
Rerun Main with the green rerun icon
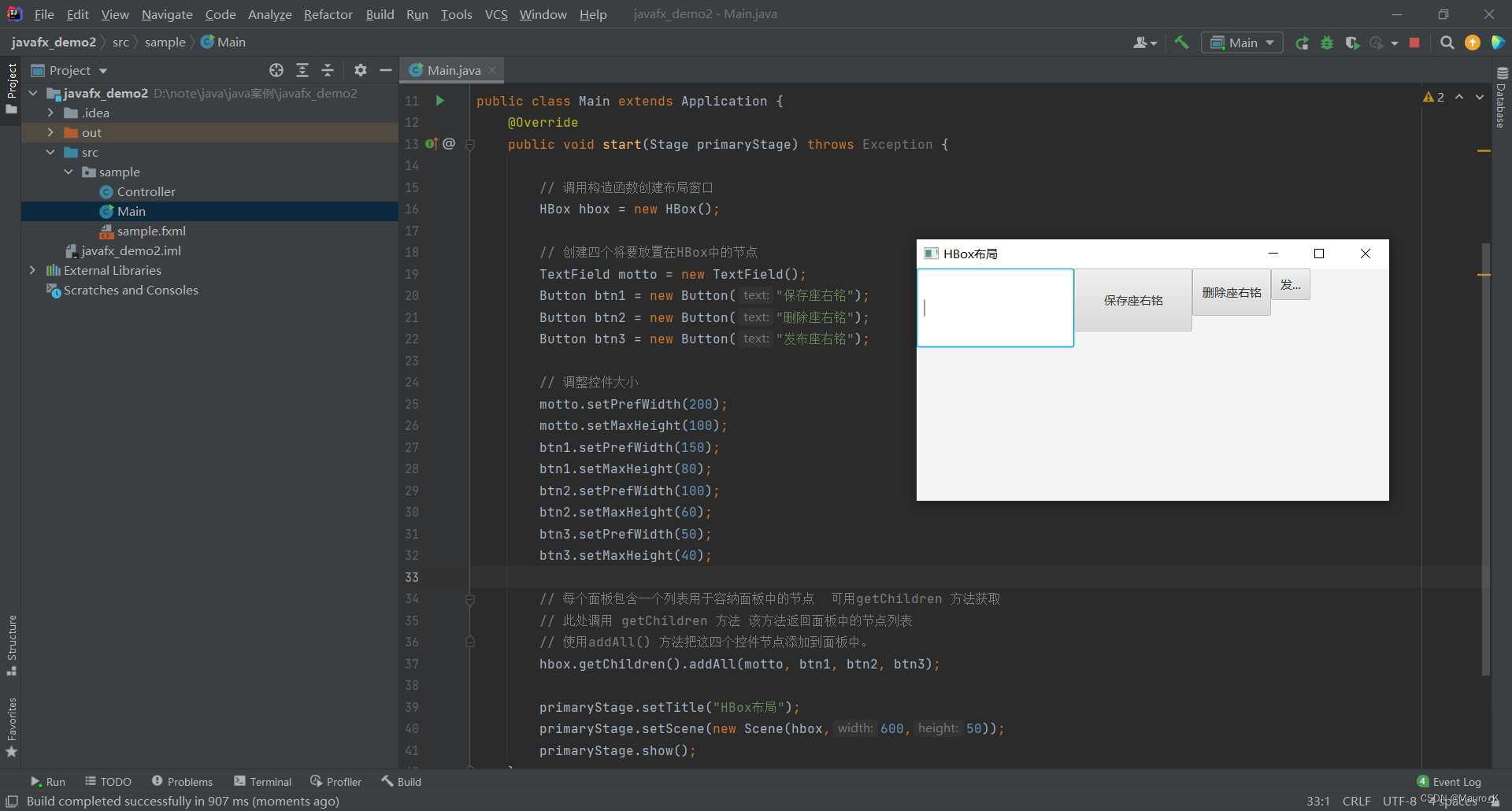pos(1302,43)
